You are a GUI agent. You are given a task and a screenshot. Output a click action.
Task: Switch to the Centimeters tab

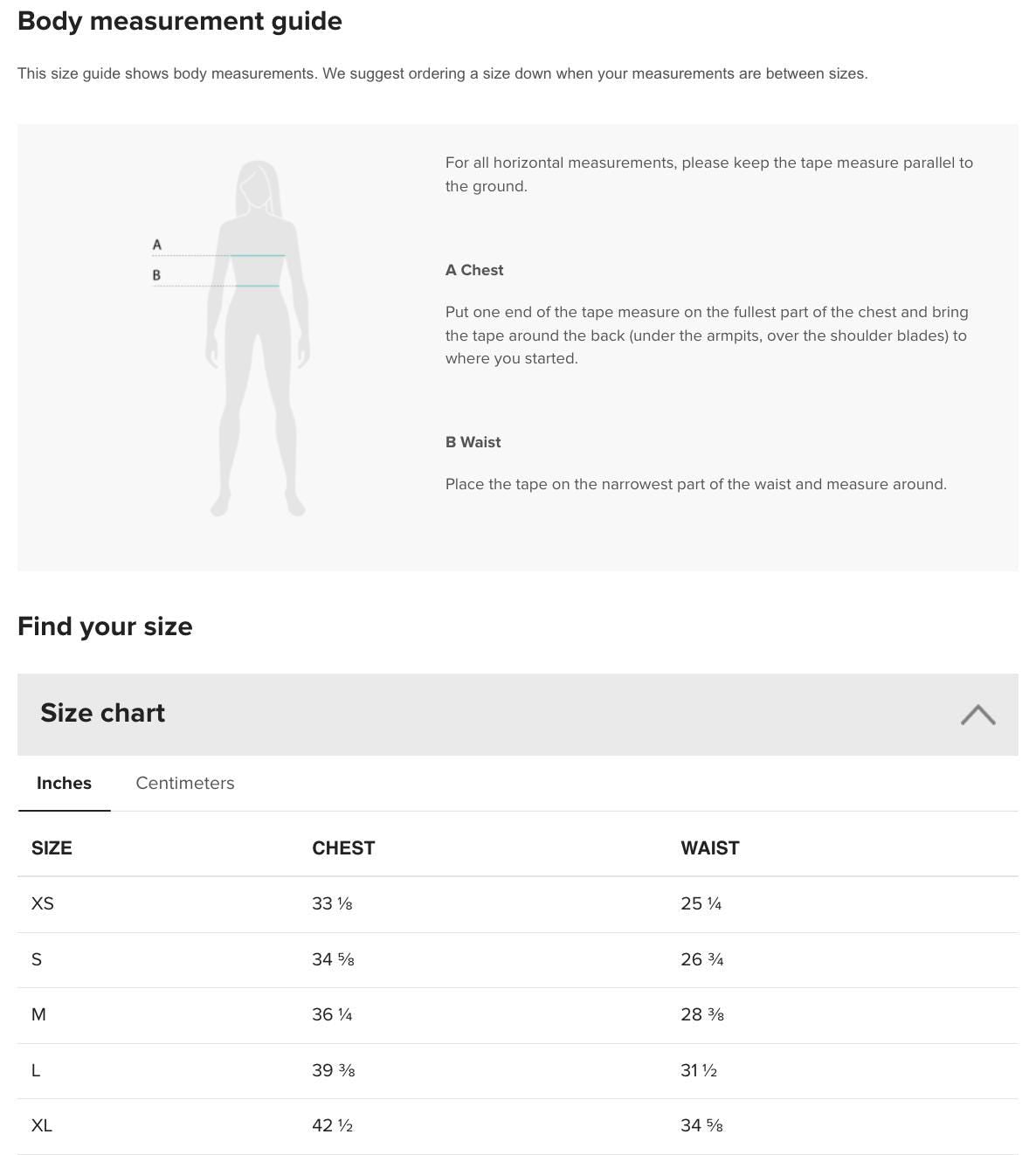click(x=184, y=783)
